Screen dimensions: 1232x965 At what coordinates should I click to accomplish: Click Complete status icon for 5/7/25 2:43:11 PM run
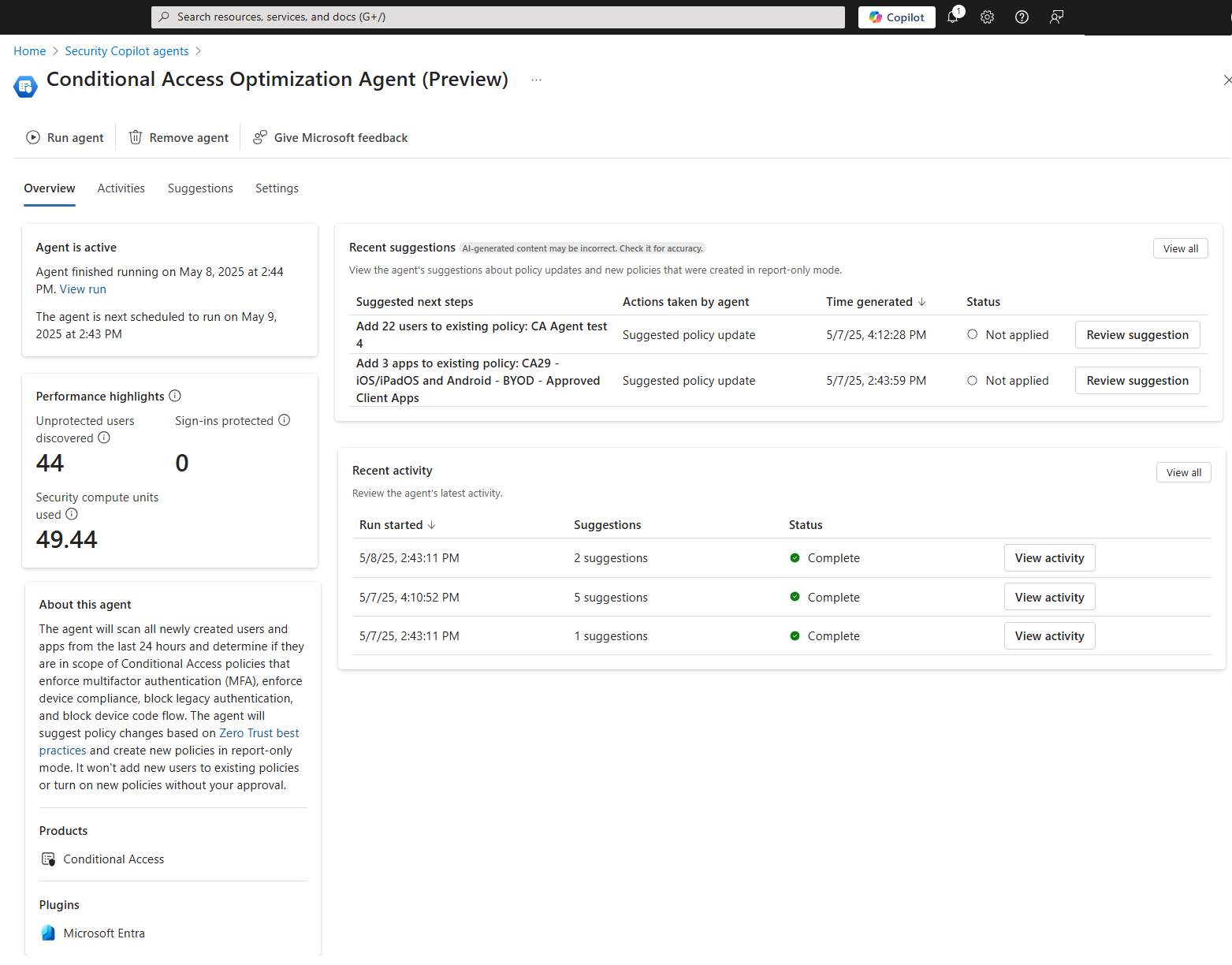point(795,635)
